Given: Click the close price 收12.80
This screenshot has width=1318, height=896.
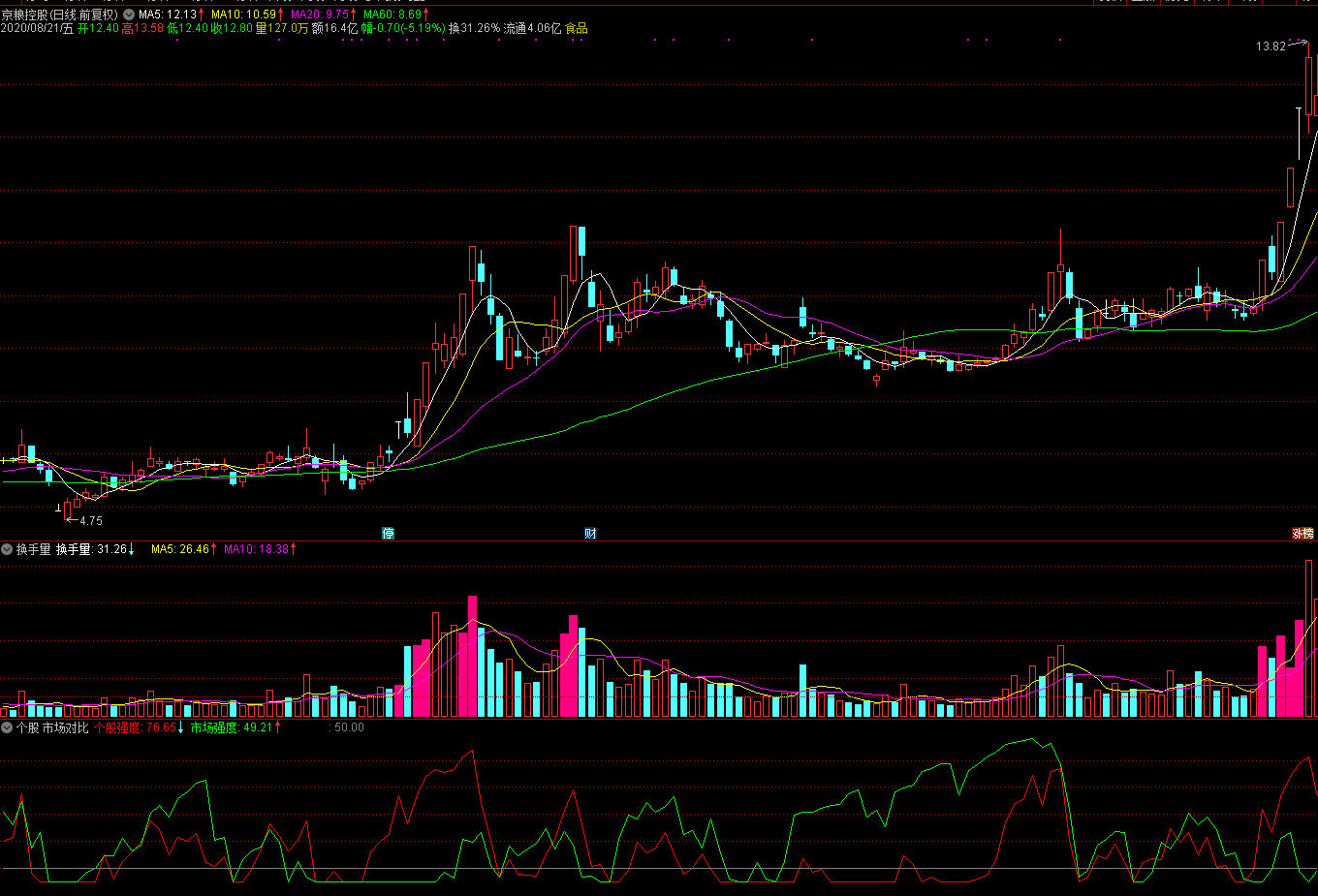Looking at the screenshot, I should [x=232, y=28].
